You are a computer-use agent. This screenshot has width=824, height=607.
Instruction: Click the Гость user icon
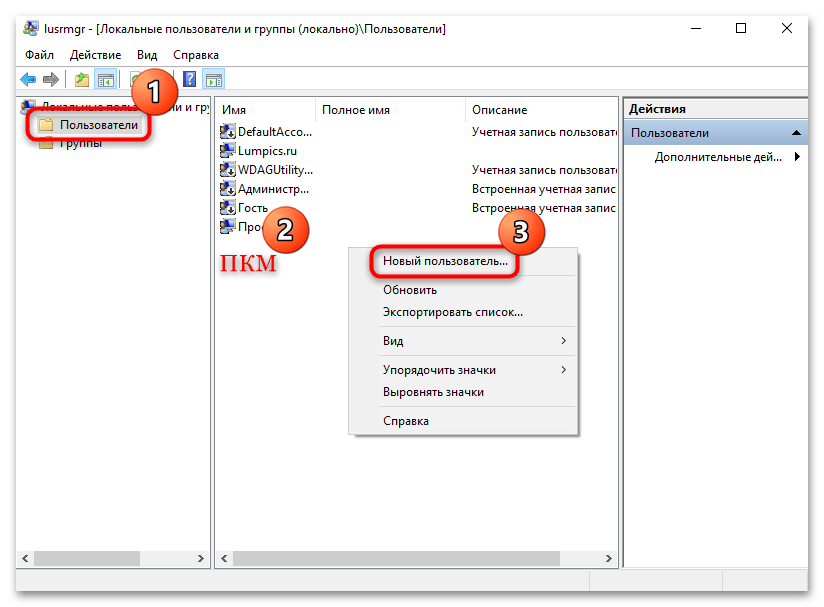(228, 208)
